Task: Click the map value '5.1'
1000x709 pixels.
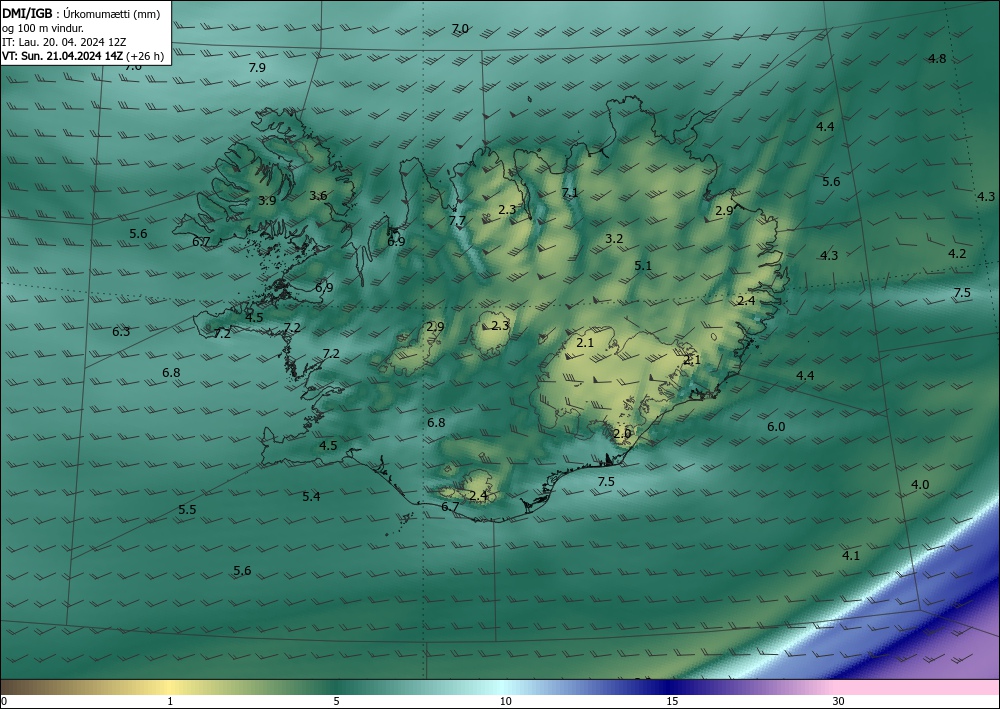Action: 643,266
